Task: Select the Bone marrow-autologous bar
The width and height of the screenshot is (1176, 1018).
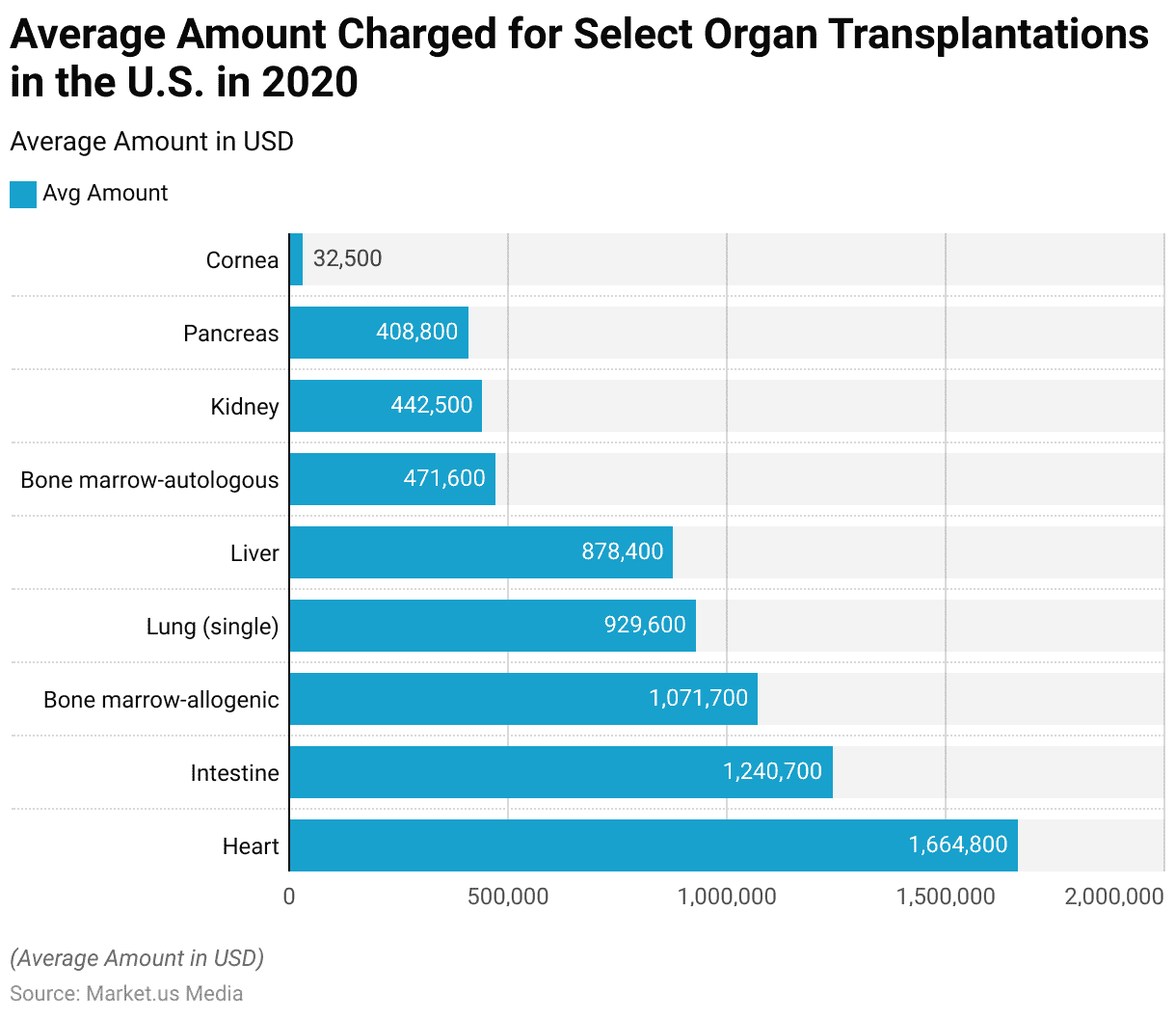Action: pos(391,479)
